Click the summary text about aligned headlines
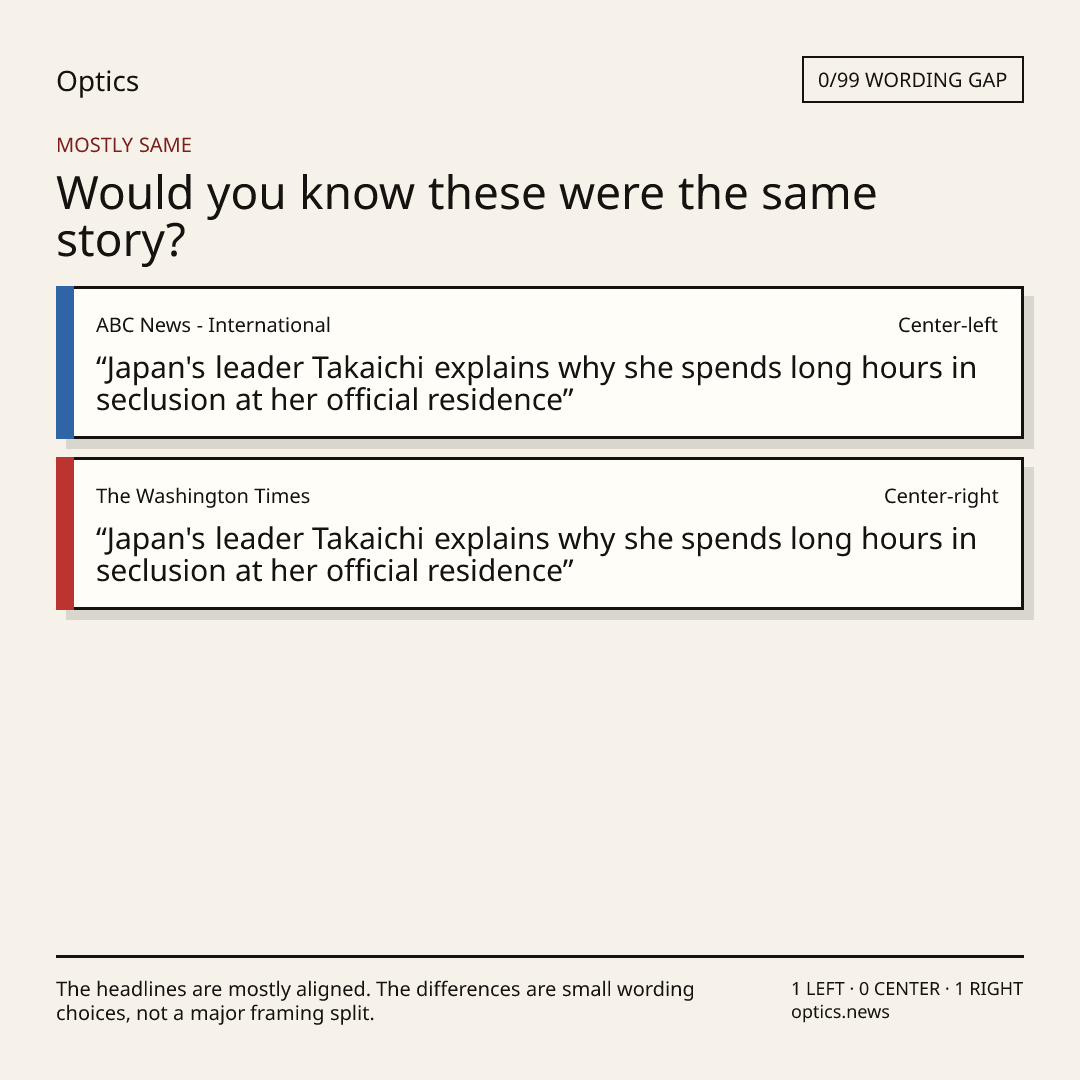 pyautogui.click(x=375, y=1001)
